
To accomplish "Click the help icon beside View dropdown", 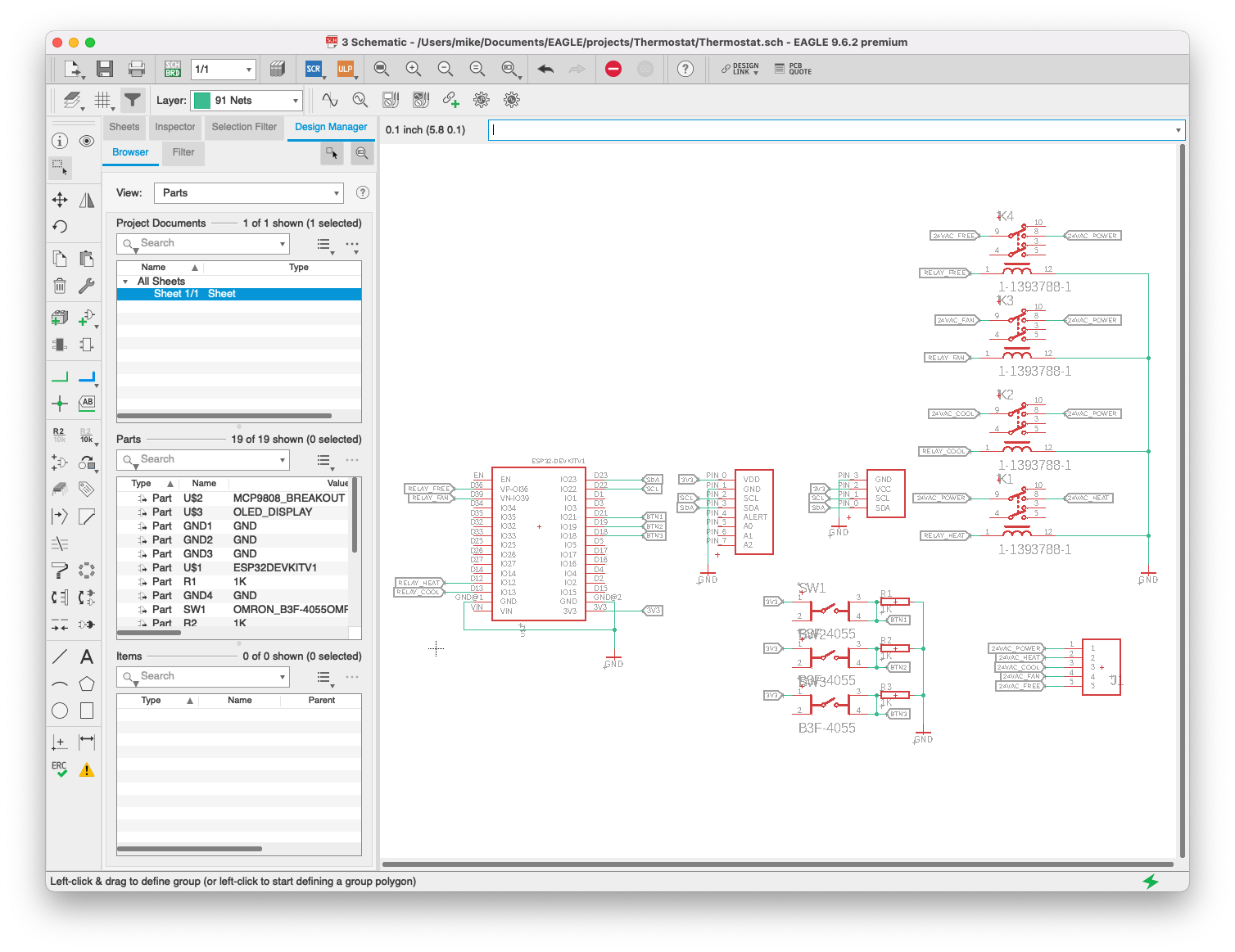I will tap(363, 192).
